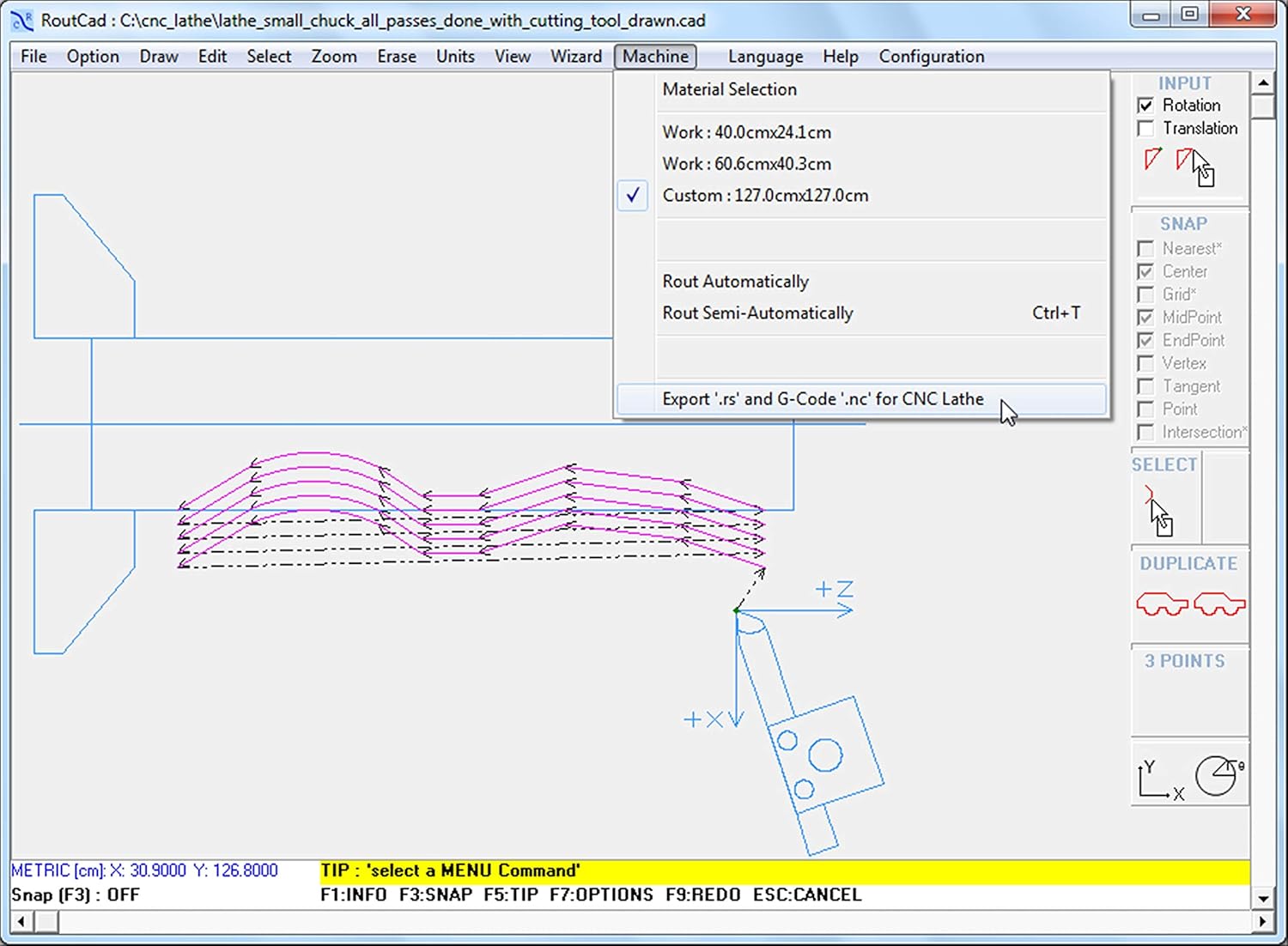Click horizontal scrollbar right arrow
Viewport: 1288px width, 946px height.
(x=1262, y=922)
